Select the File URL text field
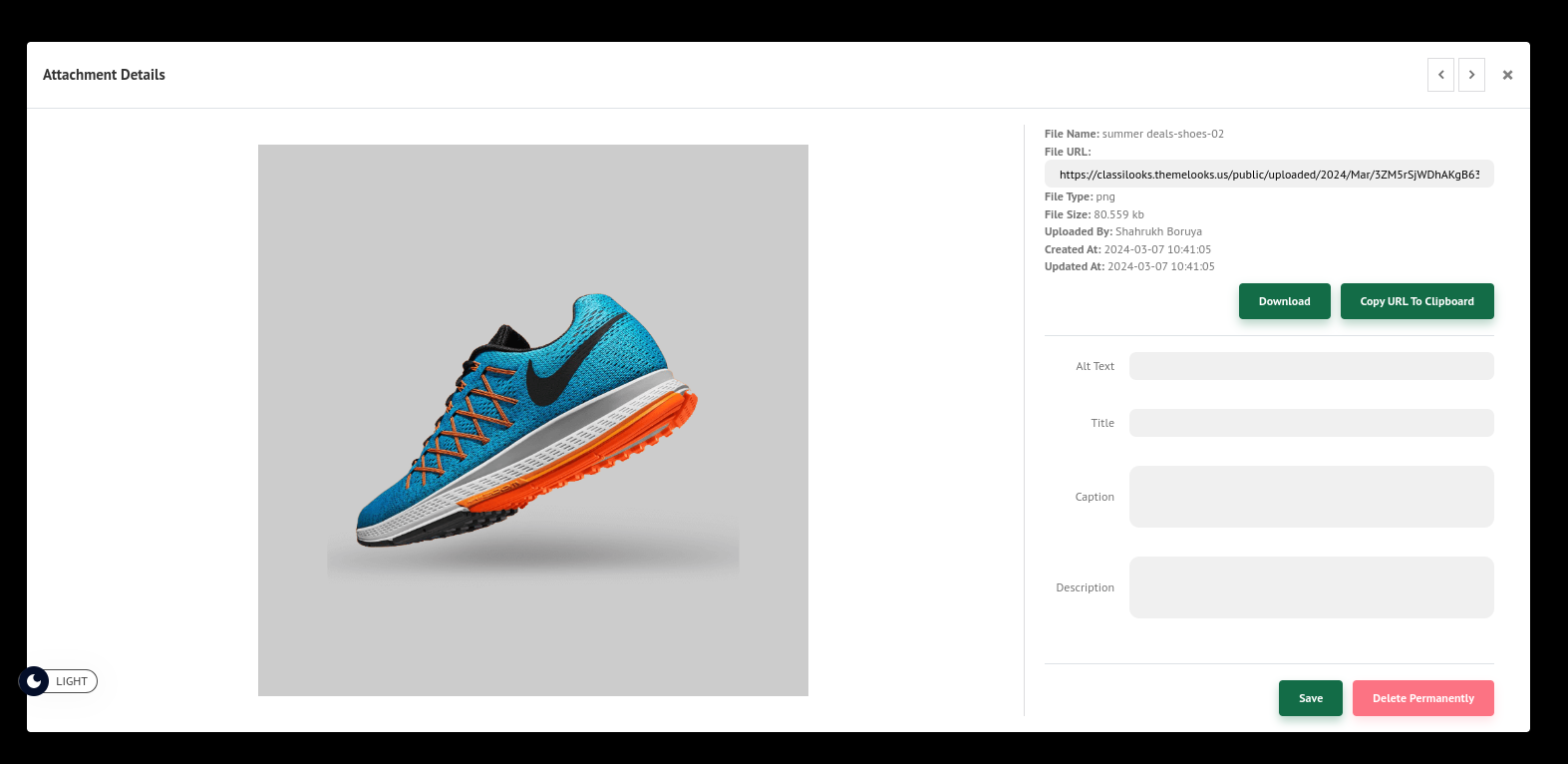The width and height of the screenshot is (1568, 764). click(x=1268, y=175)
